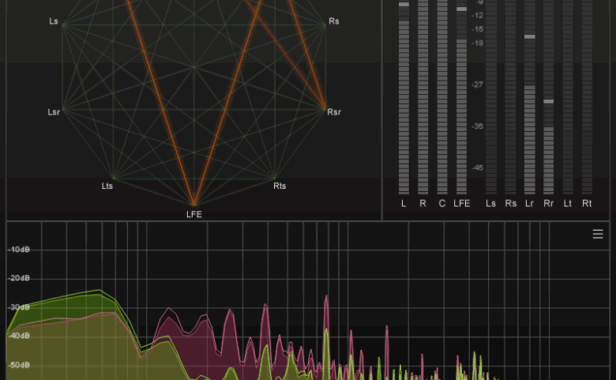Click the -36 meter scale value
Viewport: 616px width, 380px height.
(478, 127)
